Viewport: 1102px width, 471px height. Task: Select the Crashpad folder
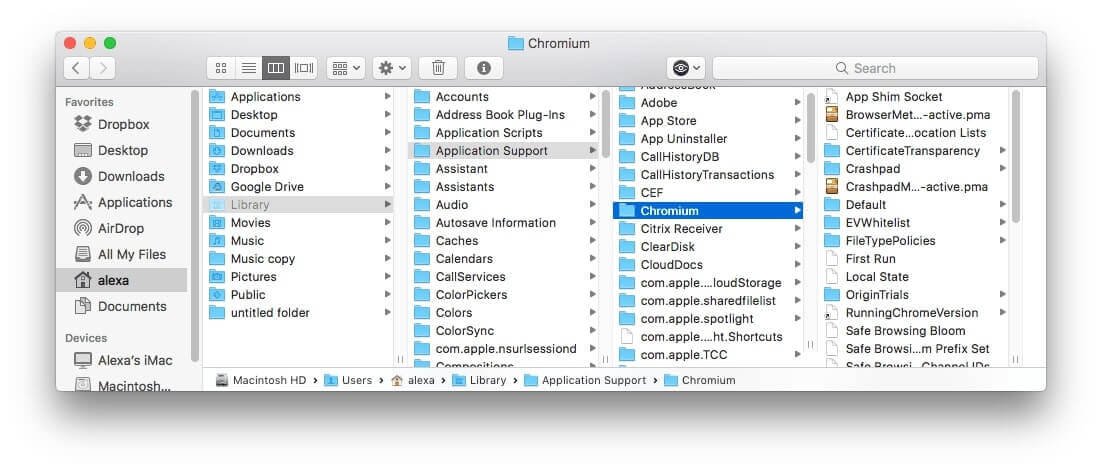click(x=916, y=169)
